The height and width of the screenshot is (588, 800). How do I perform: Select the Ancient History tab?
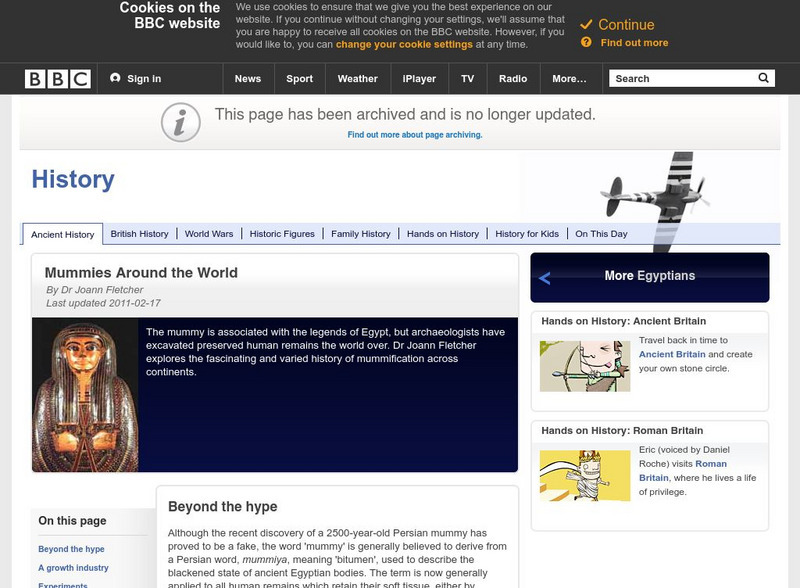tap(63, 234)
